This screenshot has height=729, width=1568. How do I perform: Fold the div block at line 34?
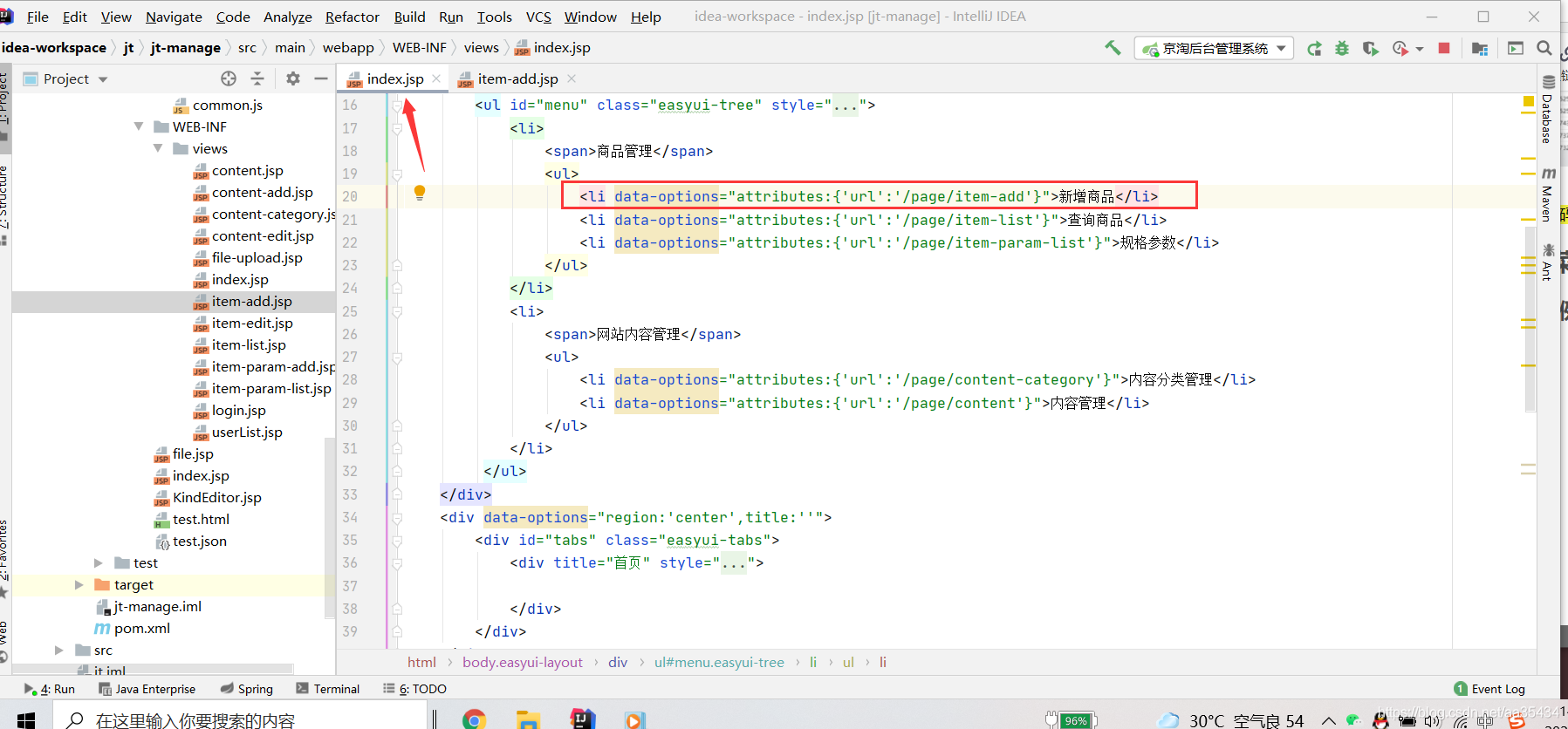pos(397,517)
